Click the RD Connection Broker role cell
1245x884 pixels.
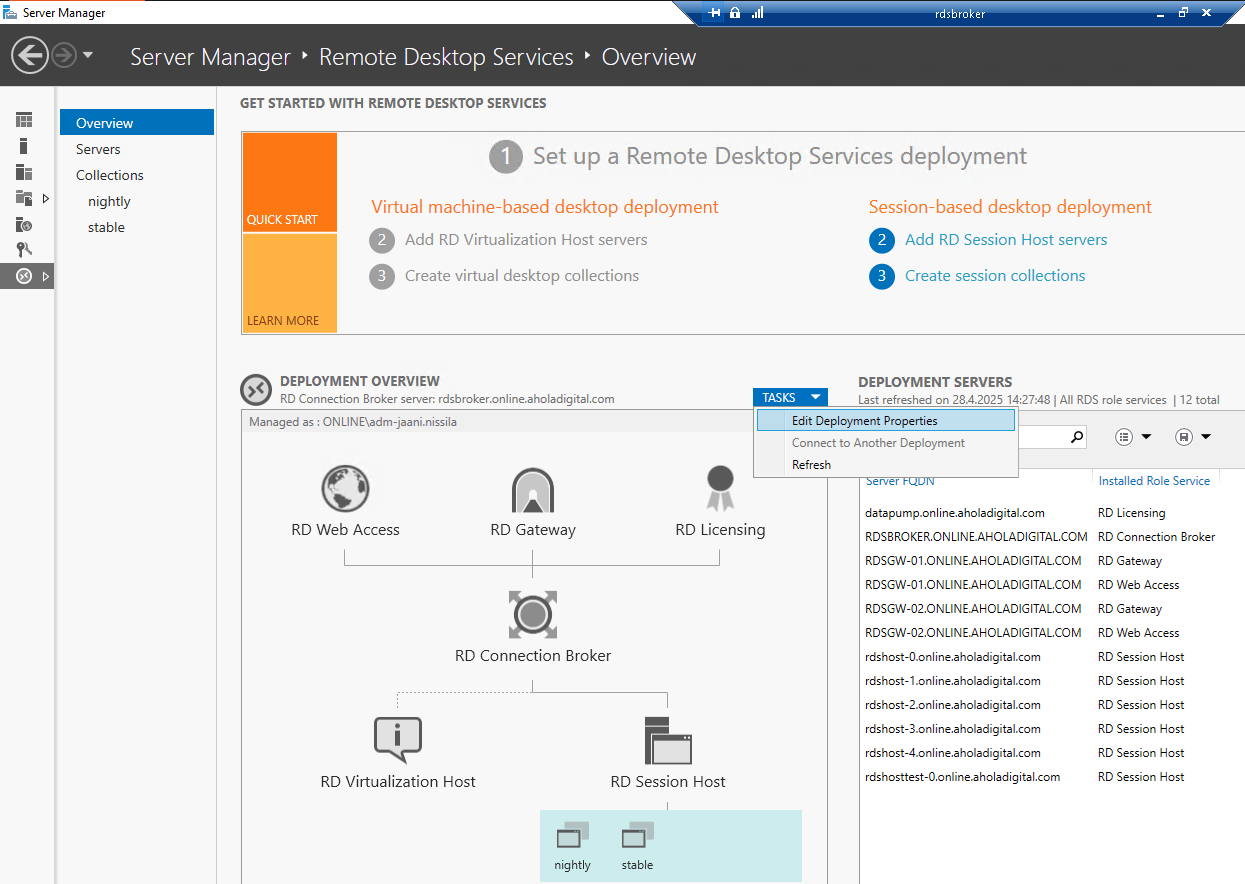pos(1156,537)
